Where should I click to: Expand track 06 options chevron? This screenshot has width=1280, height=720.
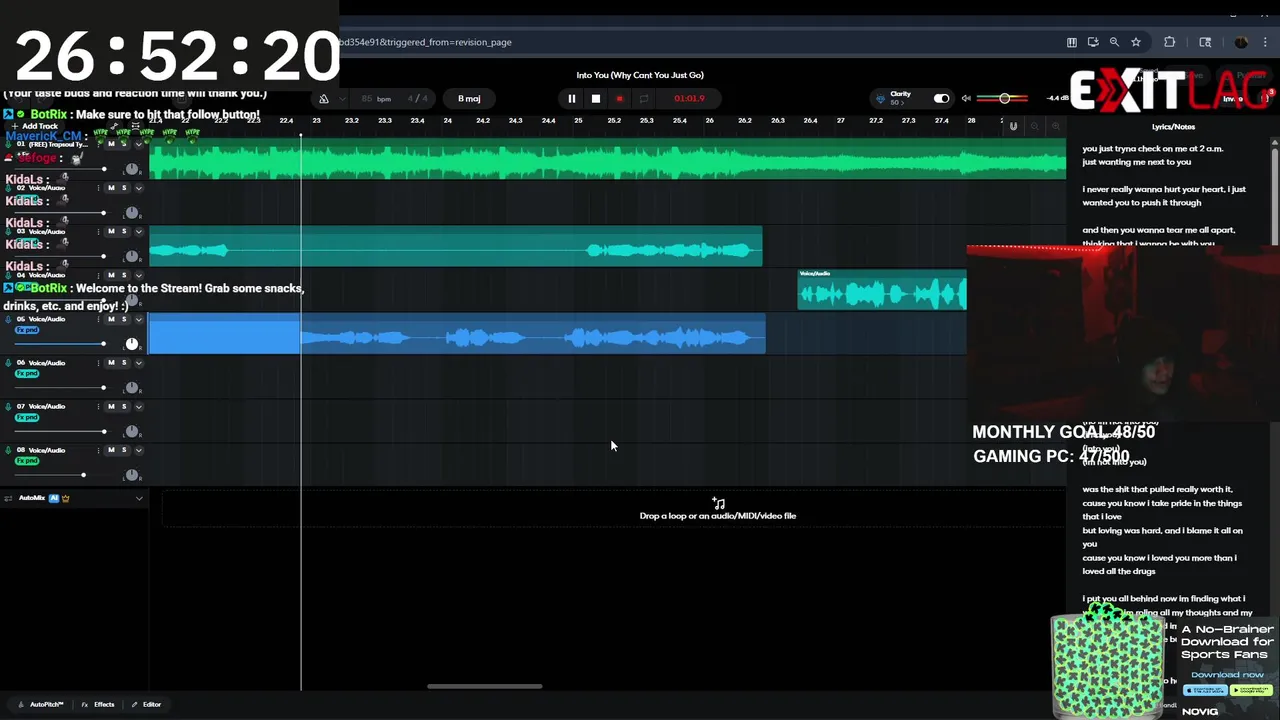(139, 363)
